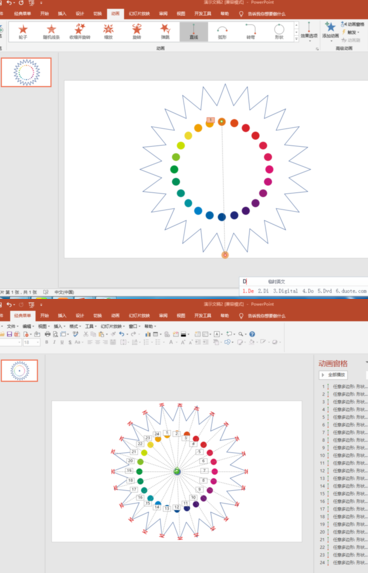Open the 文件 File classic menu
This screenshot has width=368, height=573.
tap(11, 326)
